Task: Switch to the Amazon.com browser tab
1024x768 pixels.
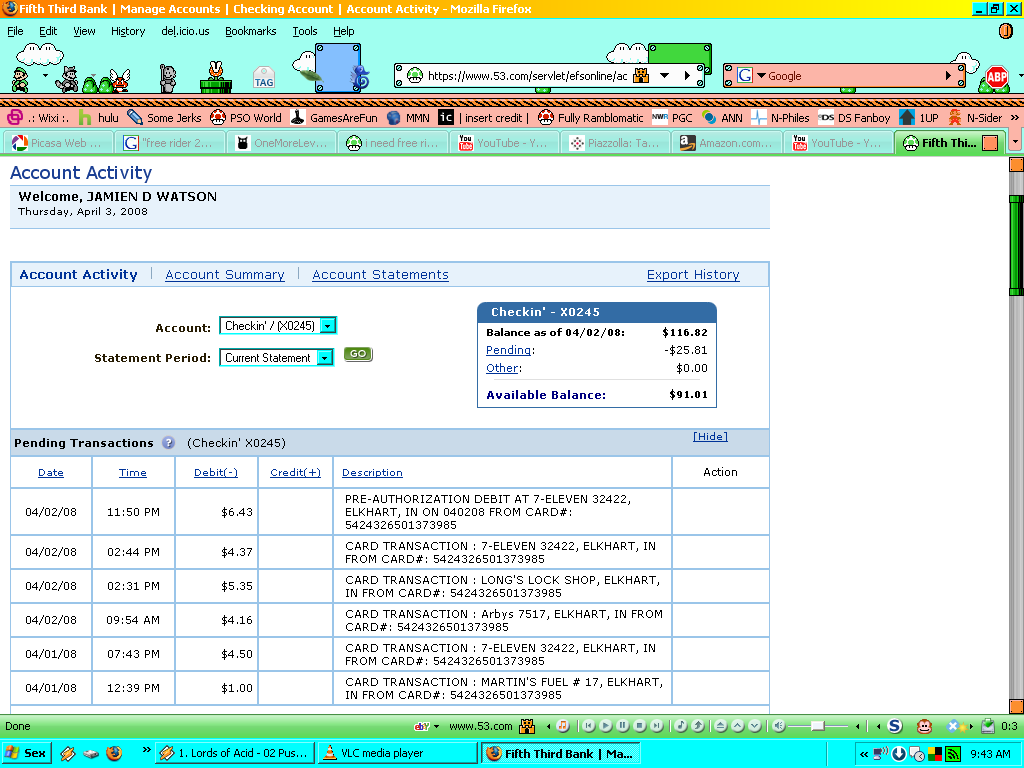Action: coord(727,143)
